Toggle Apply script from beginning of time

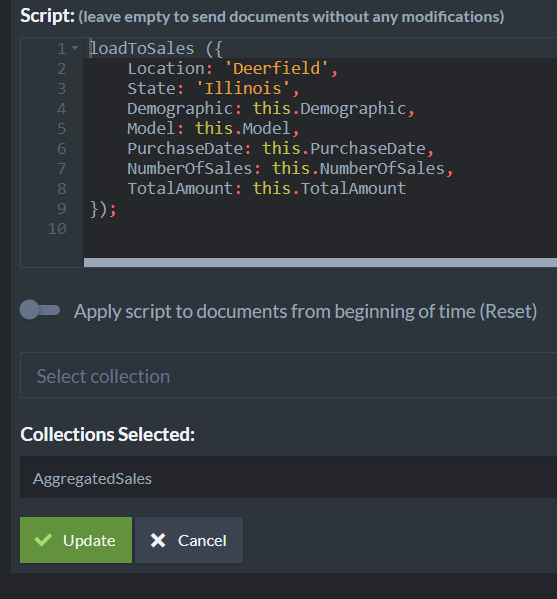(x=40, y=310)
